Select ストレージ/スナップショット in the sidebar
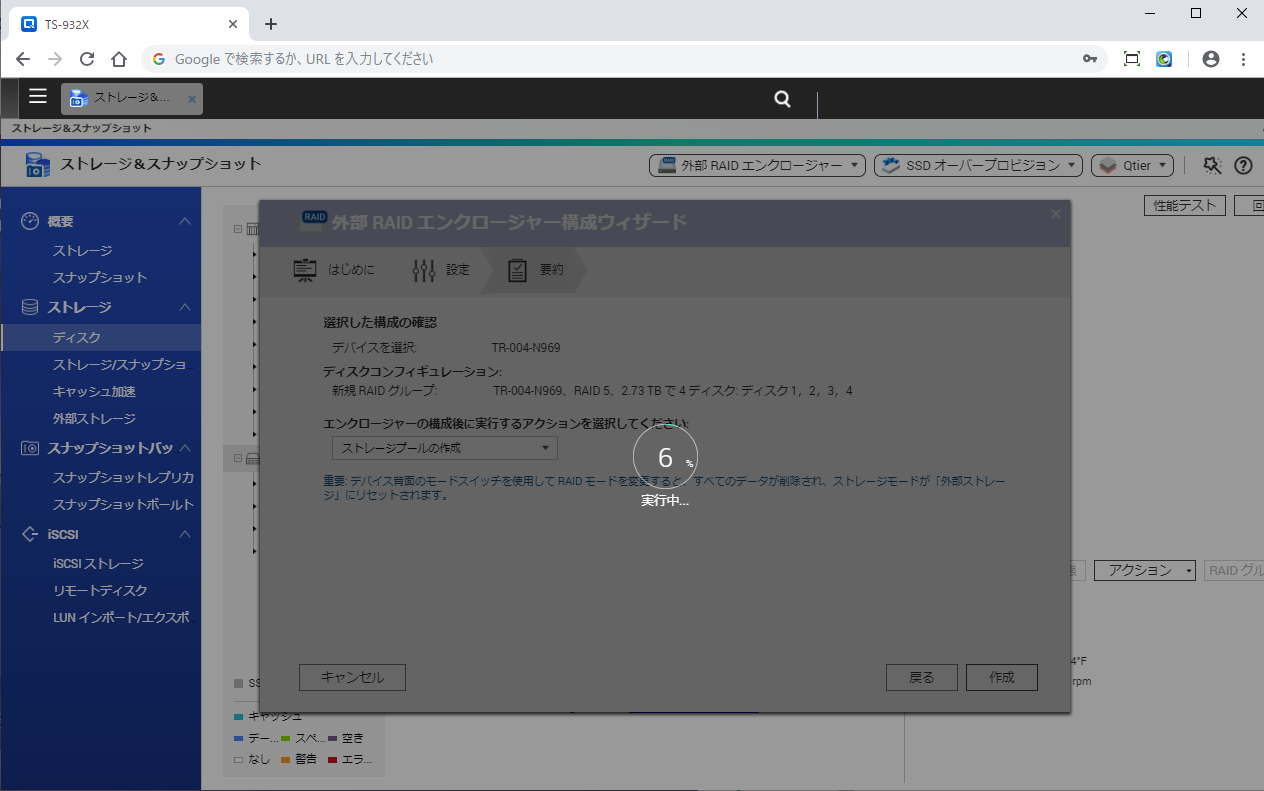This screenshot has height=791, width=1264. point(119,364)
